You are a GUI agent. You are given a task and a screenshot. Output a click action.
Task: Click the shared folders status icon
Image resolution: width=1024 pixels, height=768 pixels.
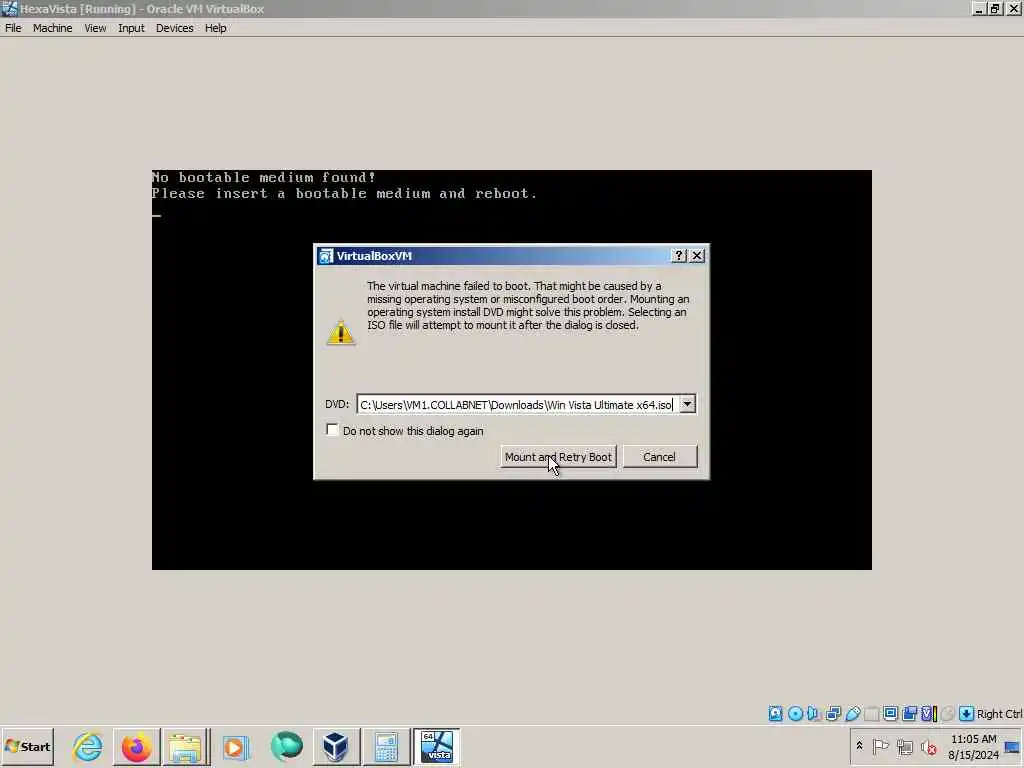(x=871, y=714)
